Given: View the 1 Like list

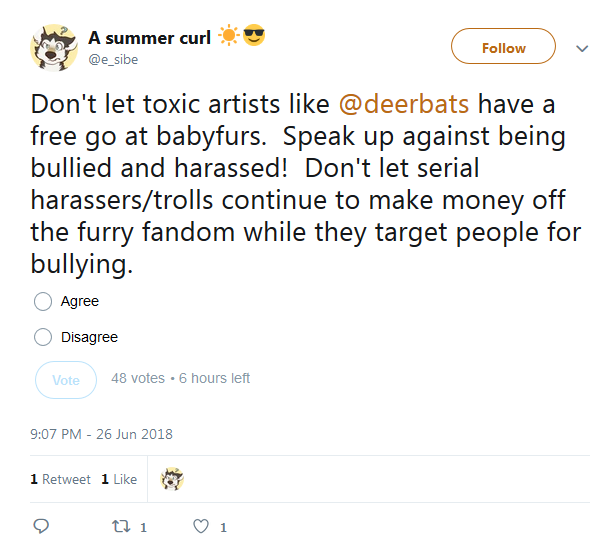Looking at the screenshot, I should tap(119, 479).
